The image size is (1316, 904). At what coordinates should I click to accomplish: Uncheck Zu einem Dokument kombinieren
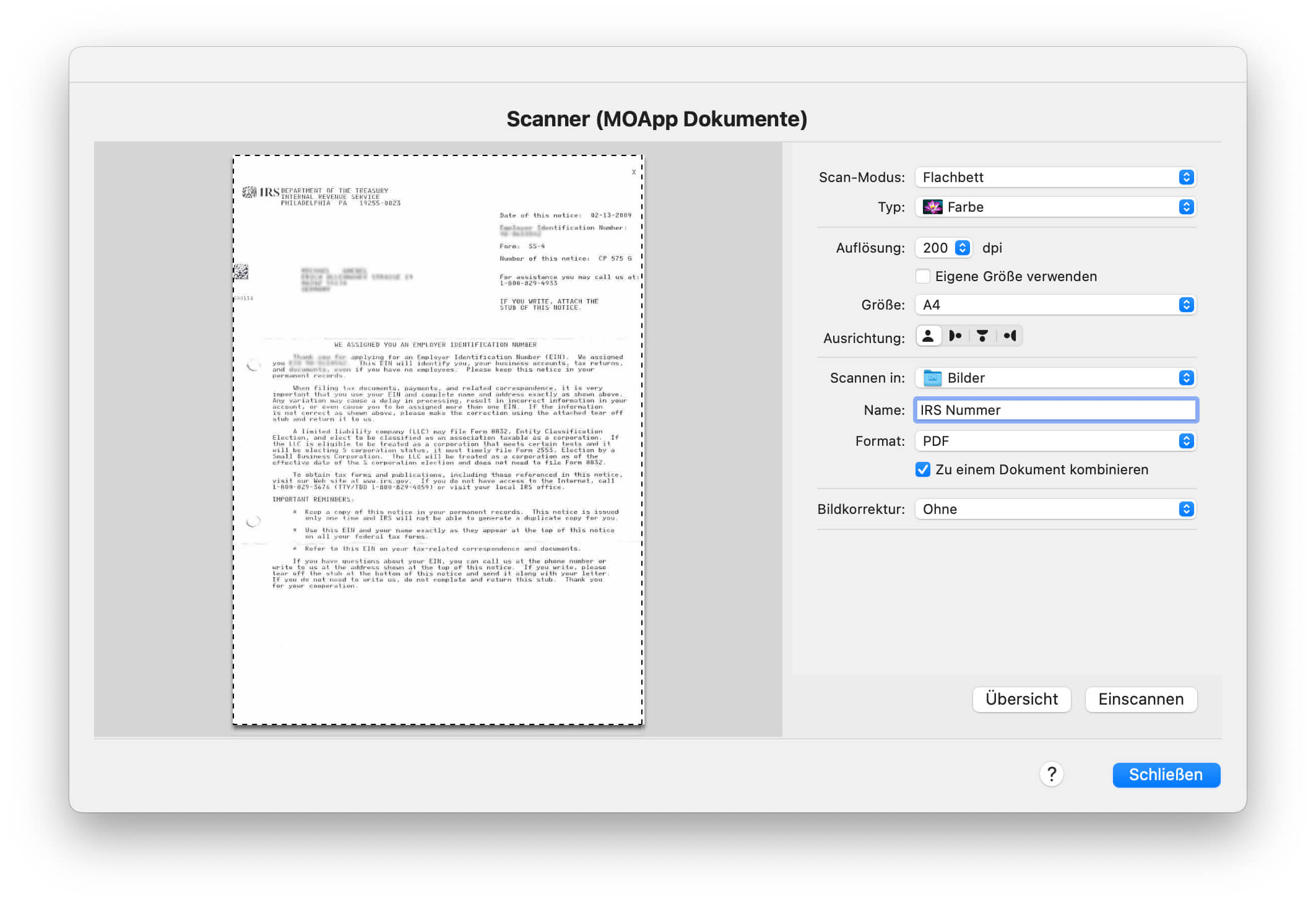tap(923, 470)
